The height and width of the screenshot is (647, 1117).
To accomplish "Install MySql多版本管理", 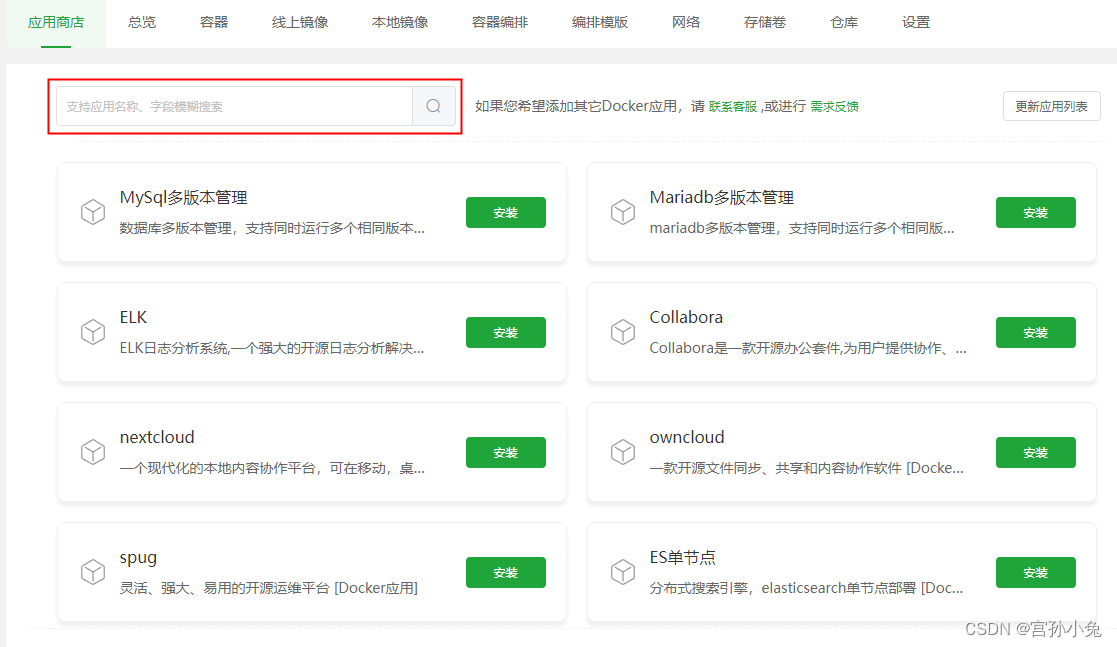I will [x=506, y=212].
